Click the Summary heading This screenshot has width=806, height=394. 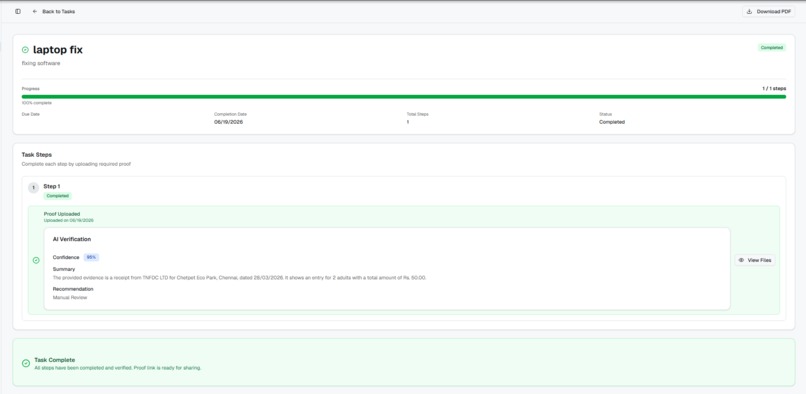pos(64,269)
